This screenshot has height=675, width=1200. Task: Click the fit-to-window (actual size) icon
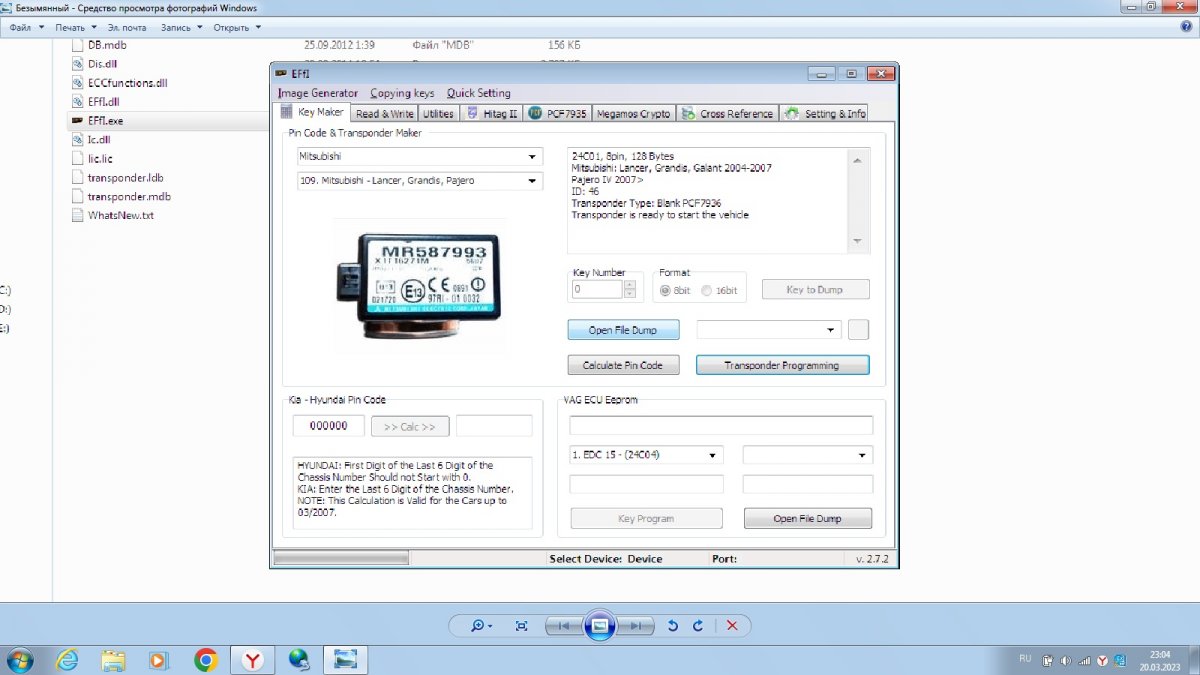coord(521,626)
